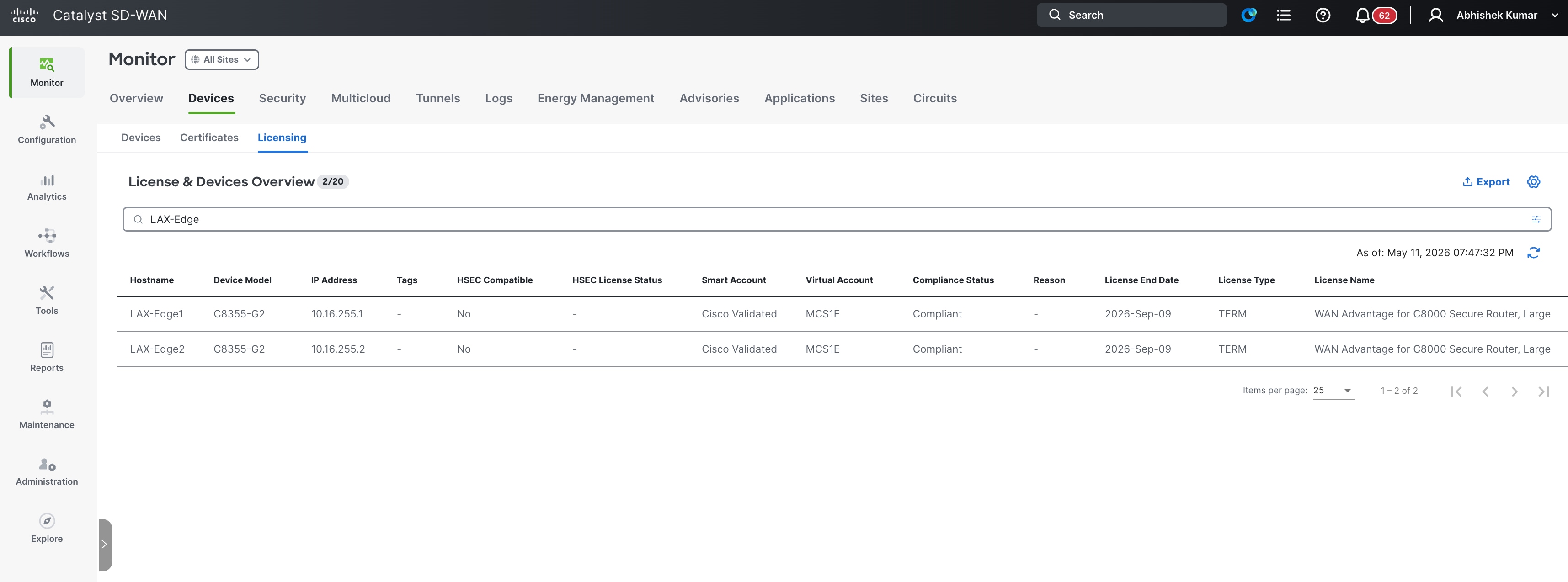Open the Items per page dropdown
The height and width of the screenshot is (582, 1568).
click(1333, 391)
